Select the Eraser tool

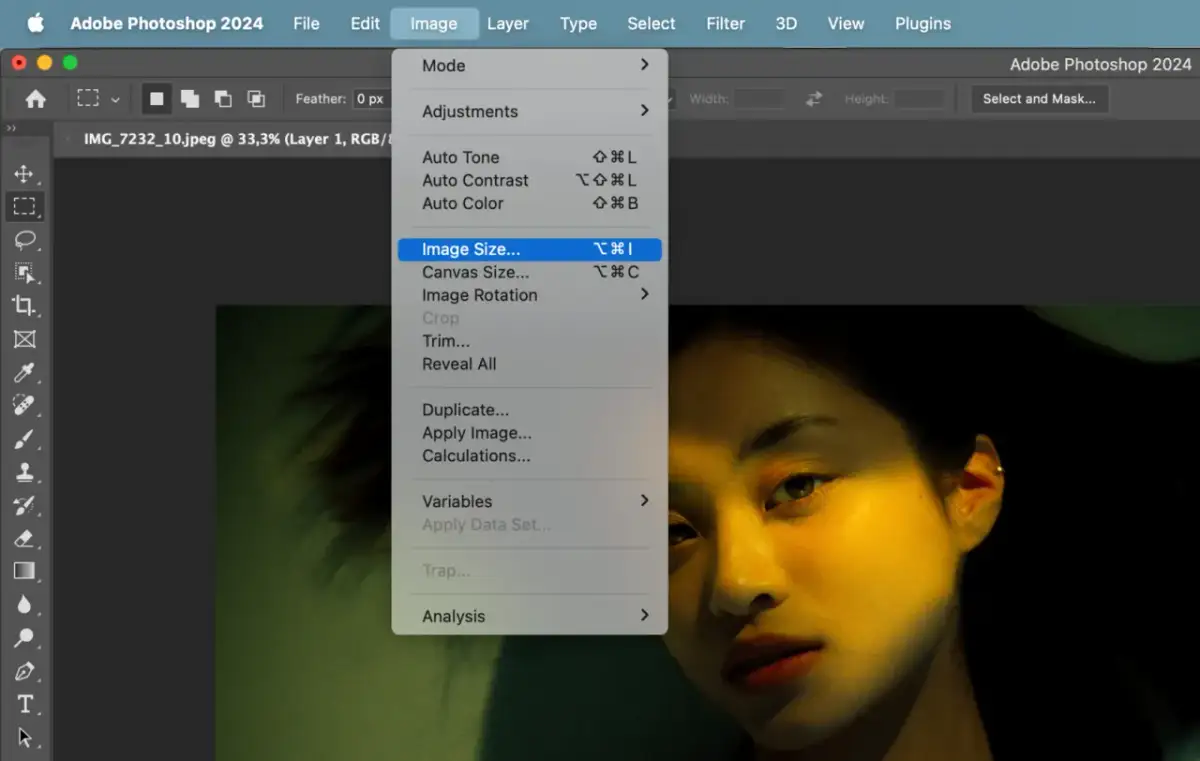point(24,538)
